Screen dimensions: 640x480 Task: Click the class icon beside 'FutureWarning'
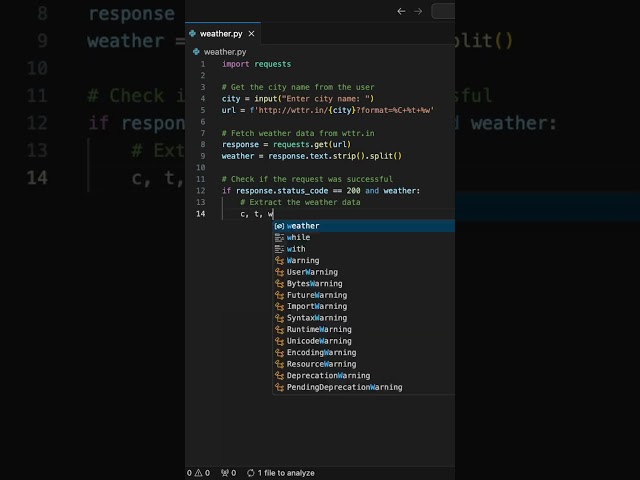[279, 295]
